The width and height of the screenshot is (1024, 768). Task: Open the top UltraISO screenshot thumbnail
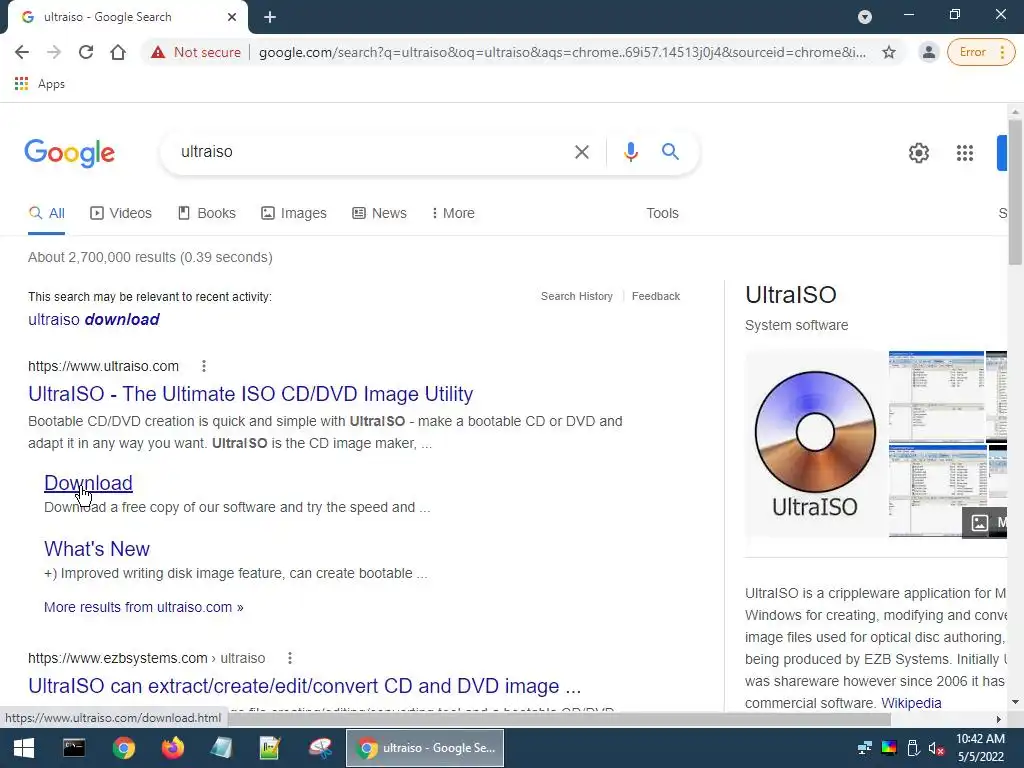(936, 396)
